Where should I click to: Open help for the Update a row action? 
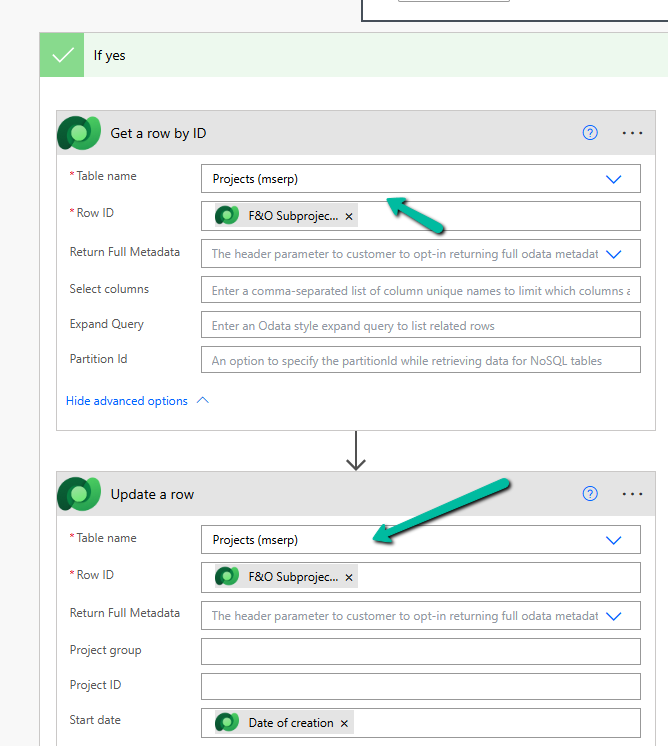[x=590, y=494]
